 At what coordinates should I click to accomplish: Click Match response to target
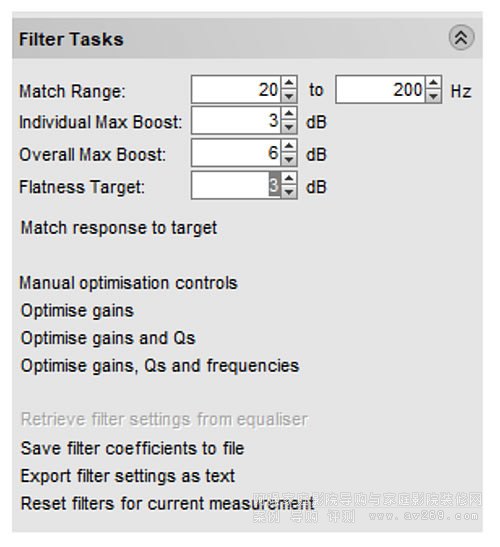pos(119,228)
